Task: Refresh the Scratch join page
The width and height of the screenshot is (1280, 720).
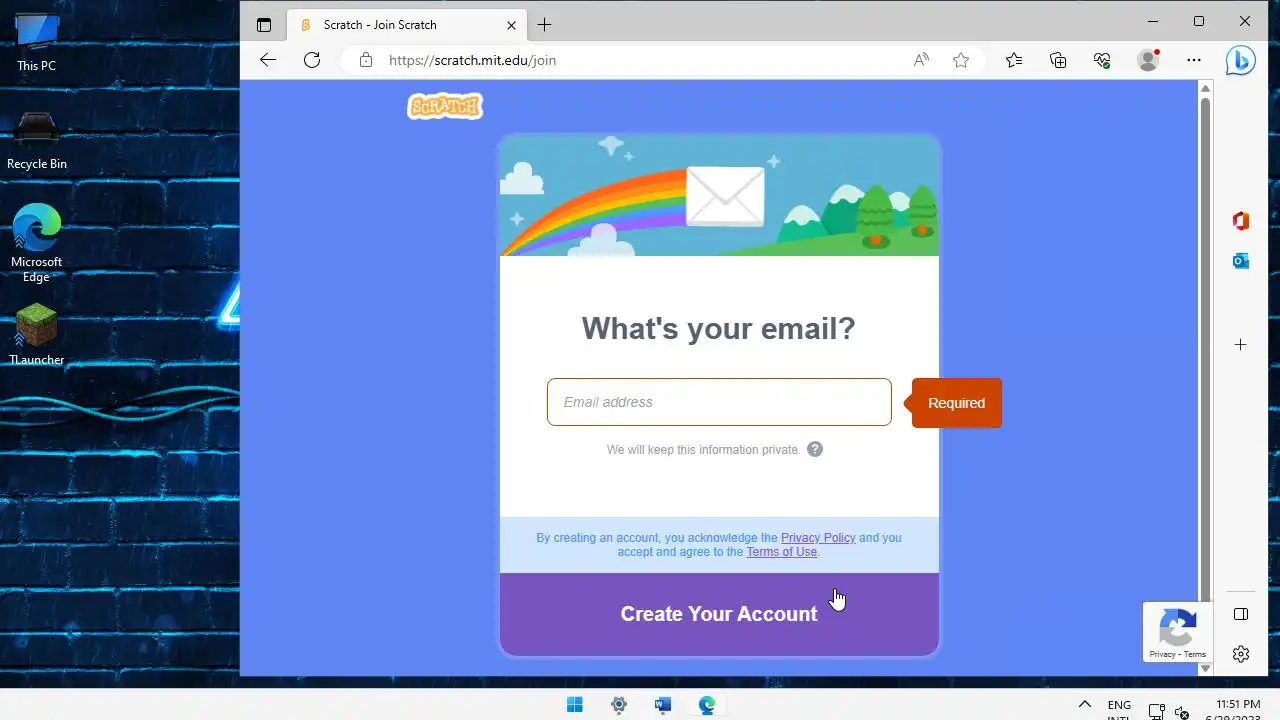Action: tap(312, 60)
